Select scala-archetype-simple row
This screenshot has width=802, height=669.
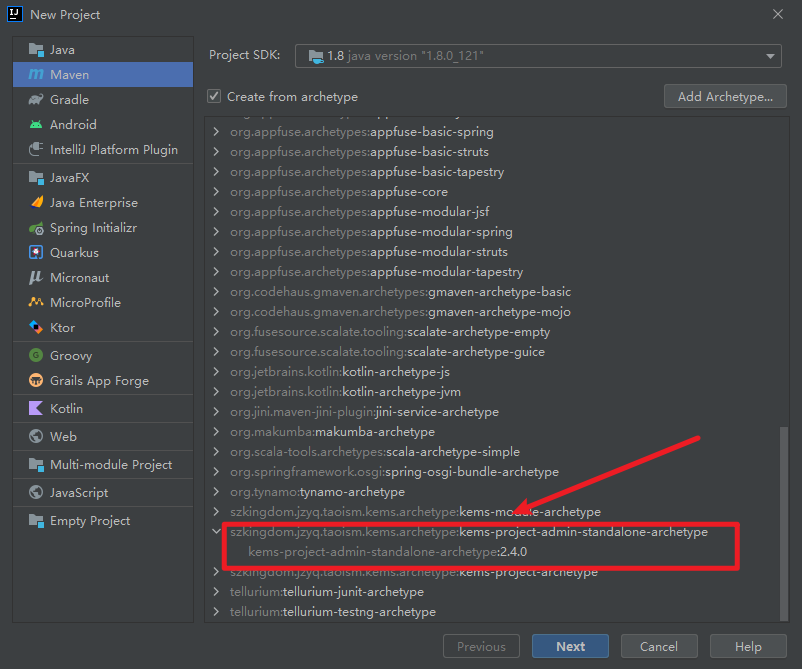375,452
